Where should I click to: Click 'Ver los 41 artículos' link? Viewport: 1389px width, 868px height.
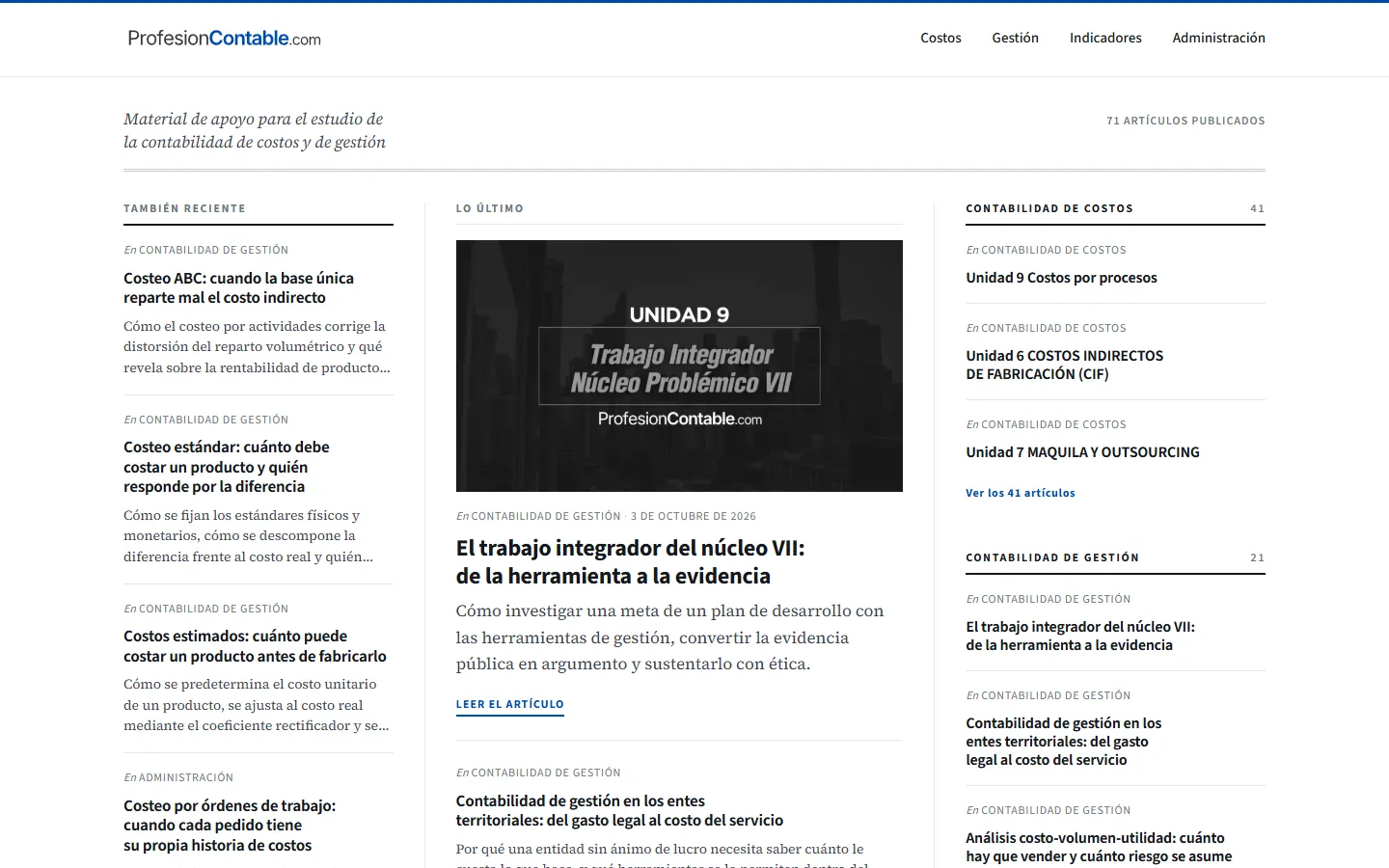point(1021,493)
